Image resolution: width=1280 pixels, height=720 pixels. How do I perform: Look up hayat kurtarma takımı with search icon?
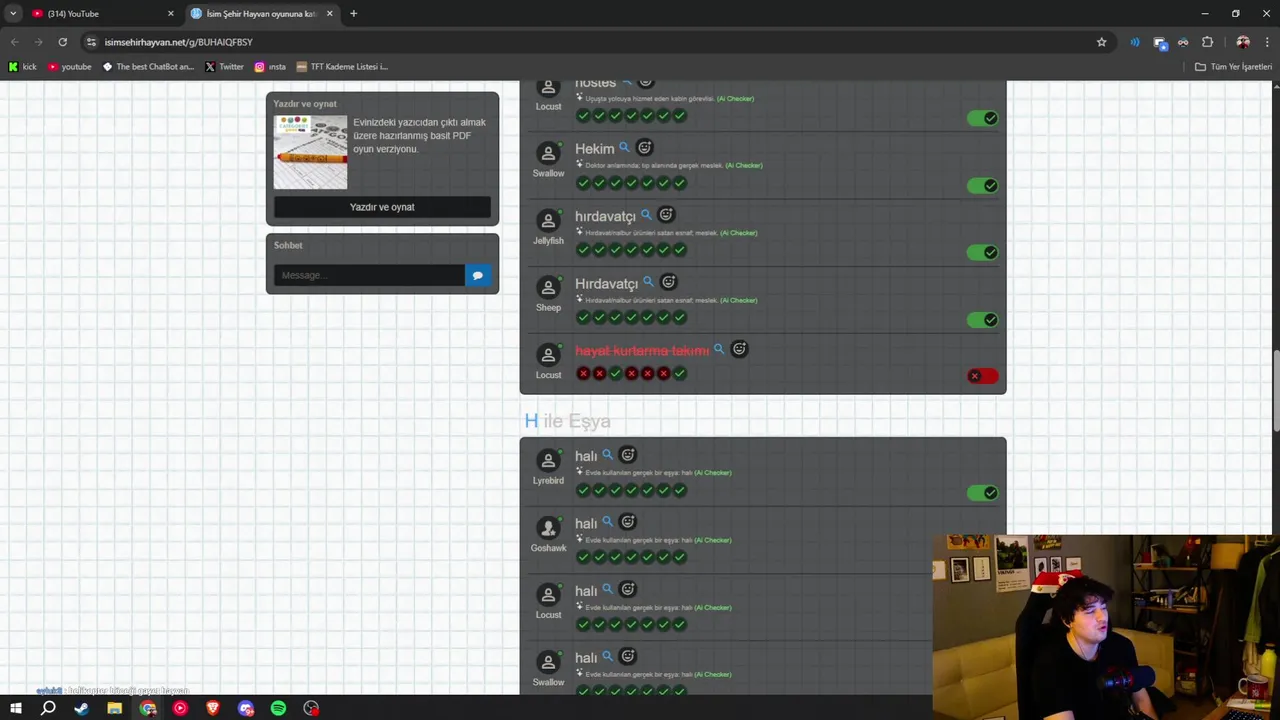click(718, 349)
